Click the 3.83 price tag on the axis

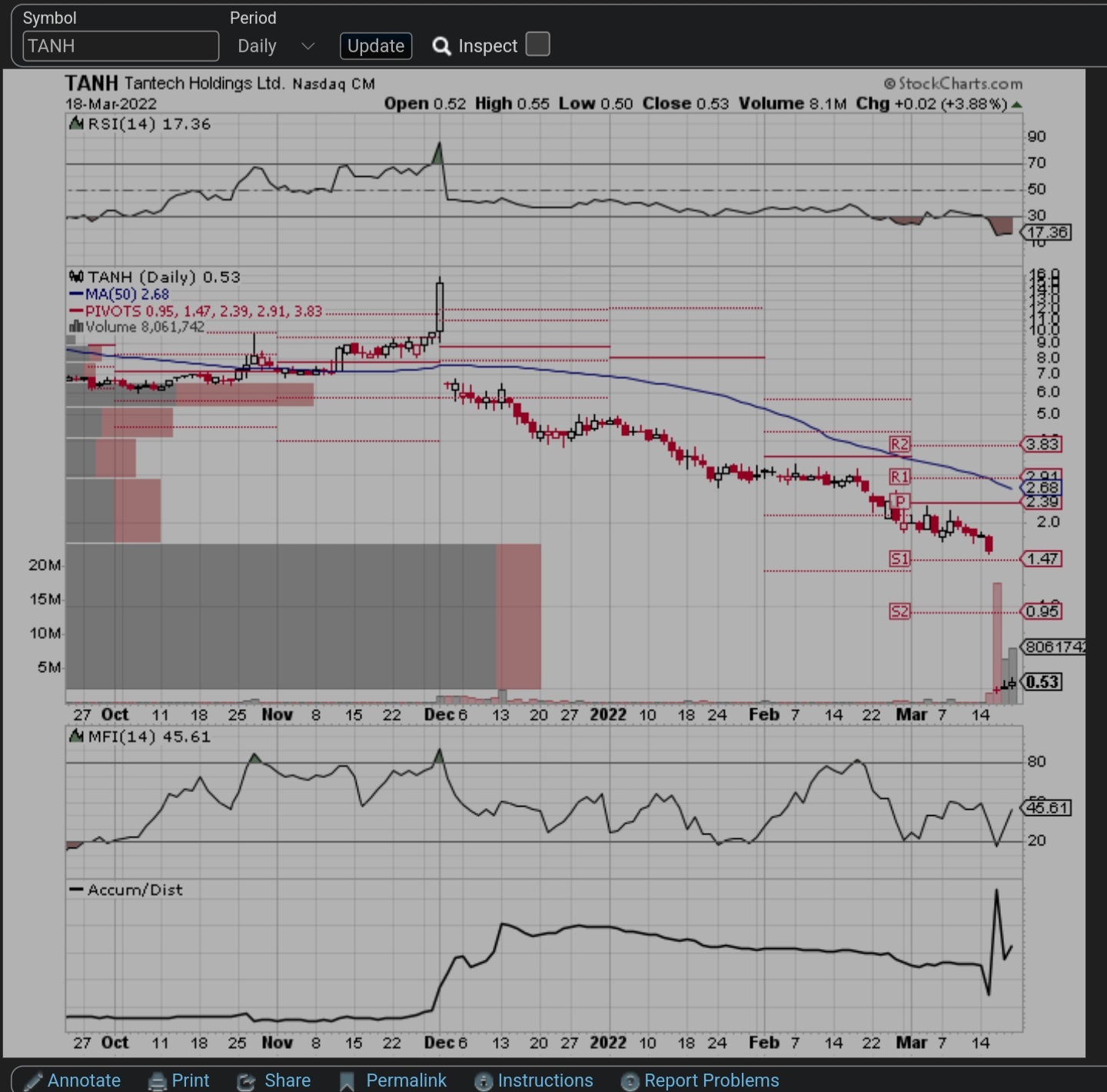point(1042,444)
